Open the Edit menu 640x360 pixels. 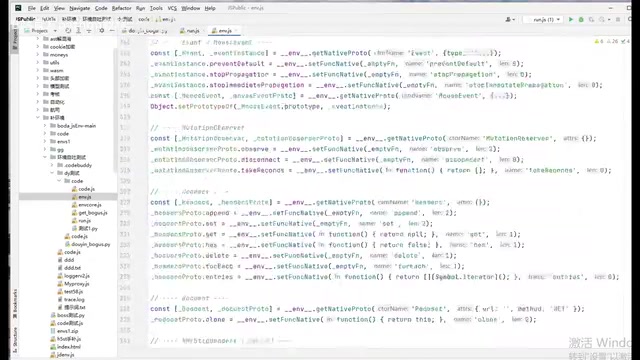click(45, 8)
